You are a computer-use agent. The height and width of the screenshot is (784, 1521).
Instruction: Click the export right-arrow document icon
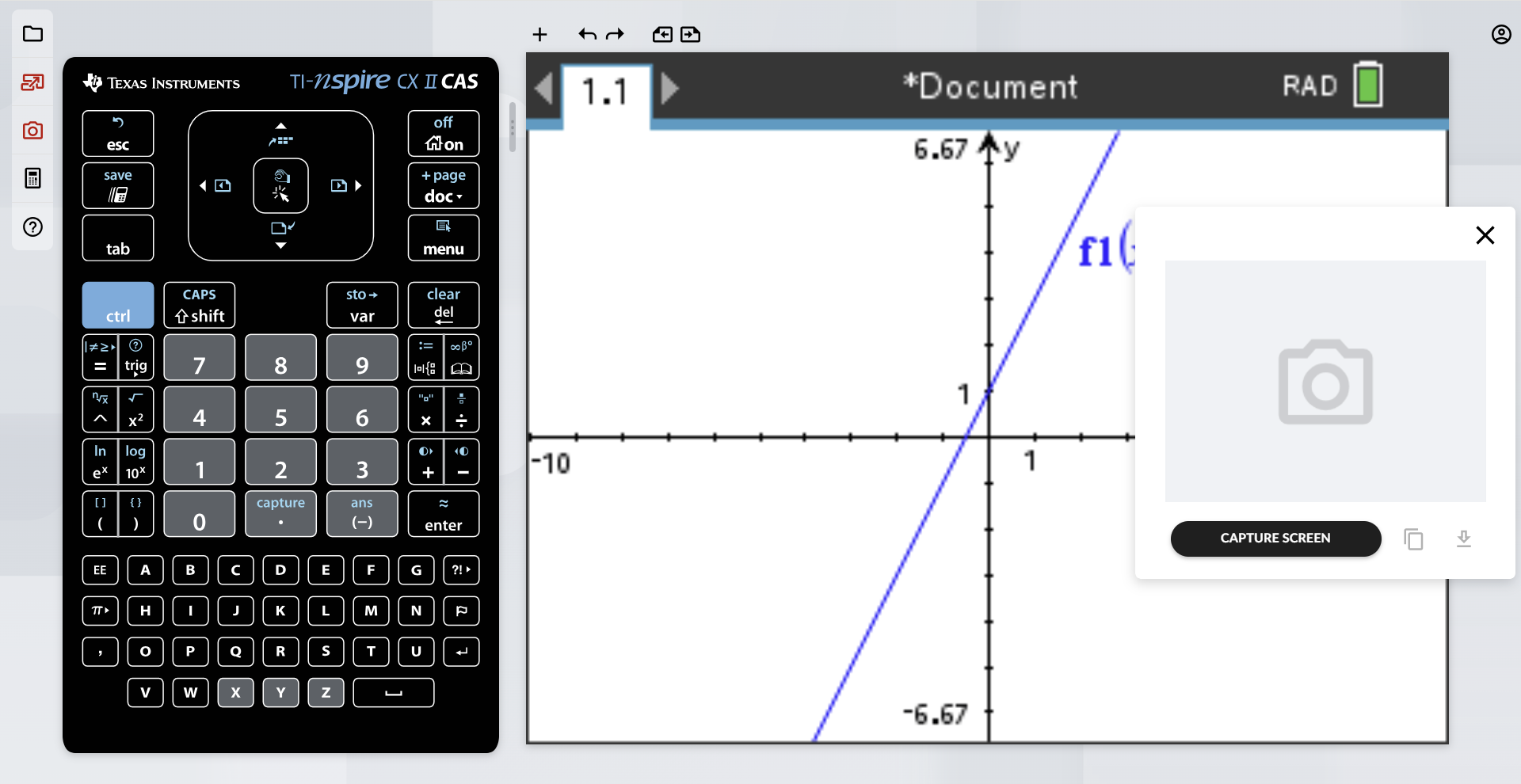coord(690,34)
